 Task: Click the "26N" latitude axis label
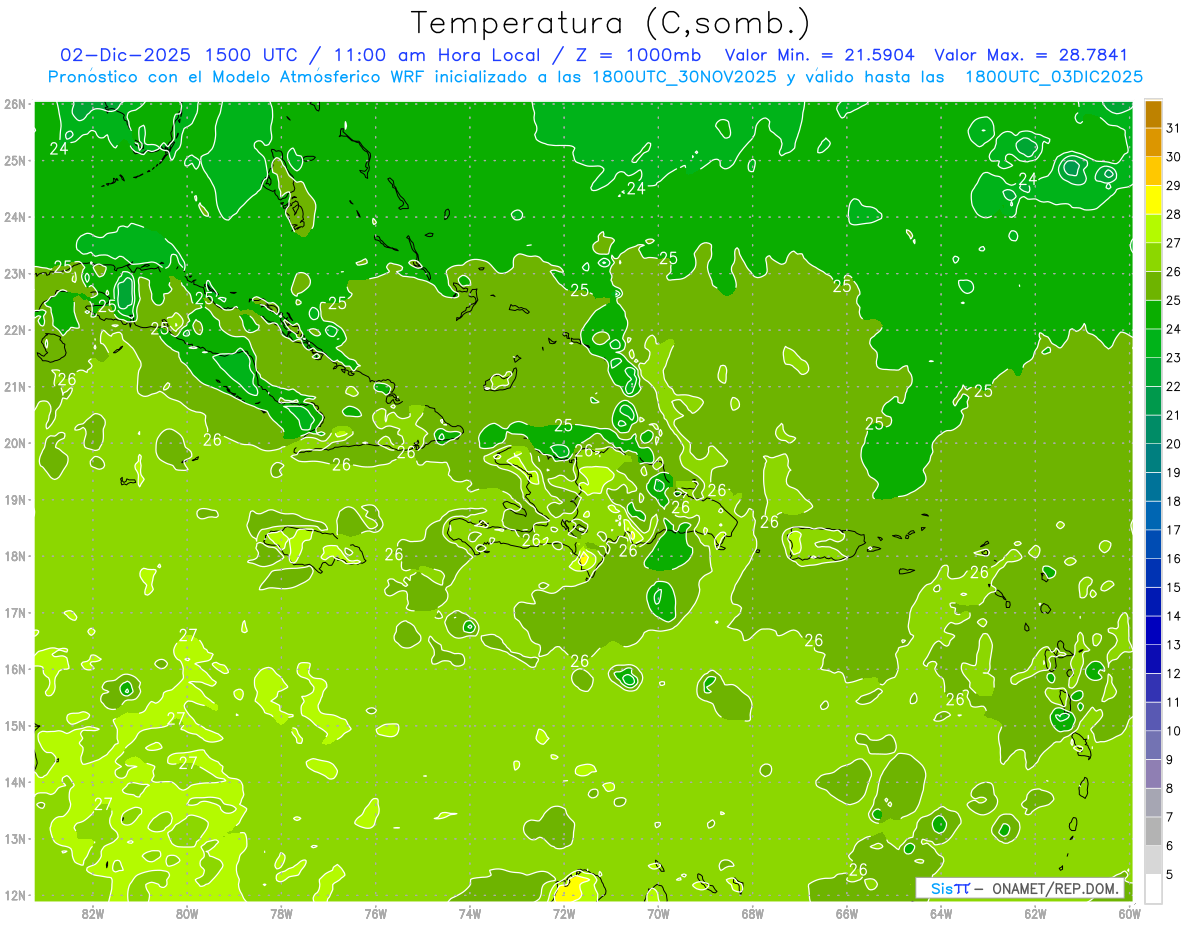pyautogui.click(x=15, y=104)
